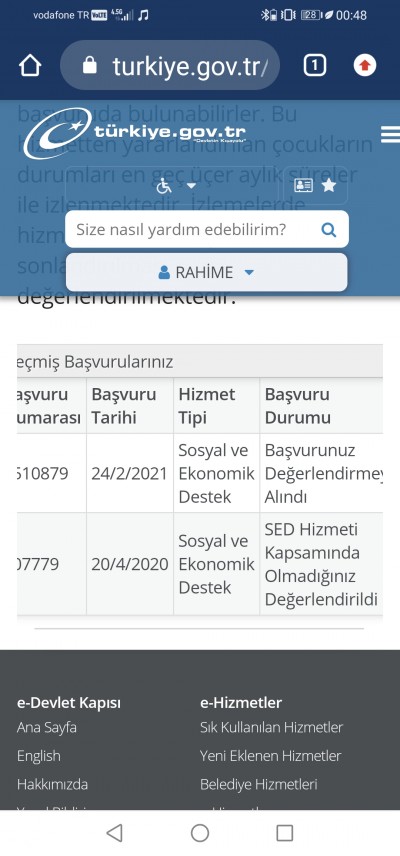
Task: Click the accessibility wheelchair icon
Action: click(x=164, y=186)
